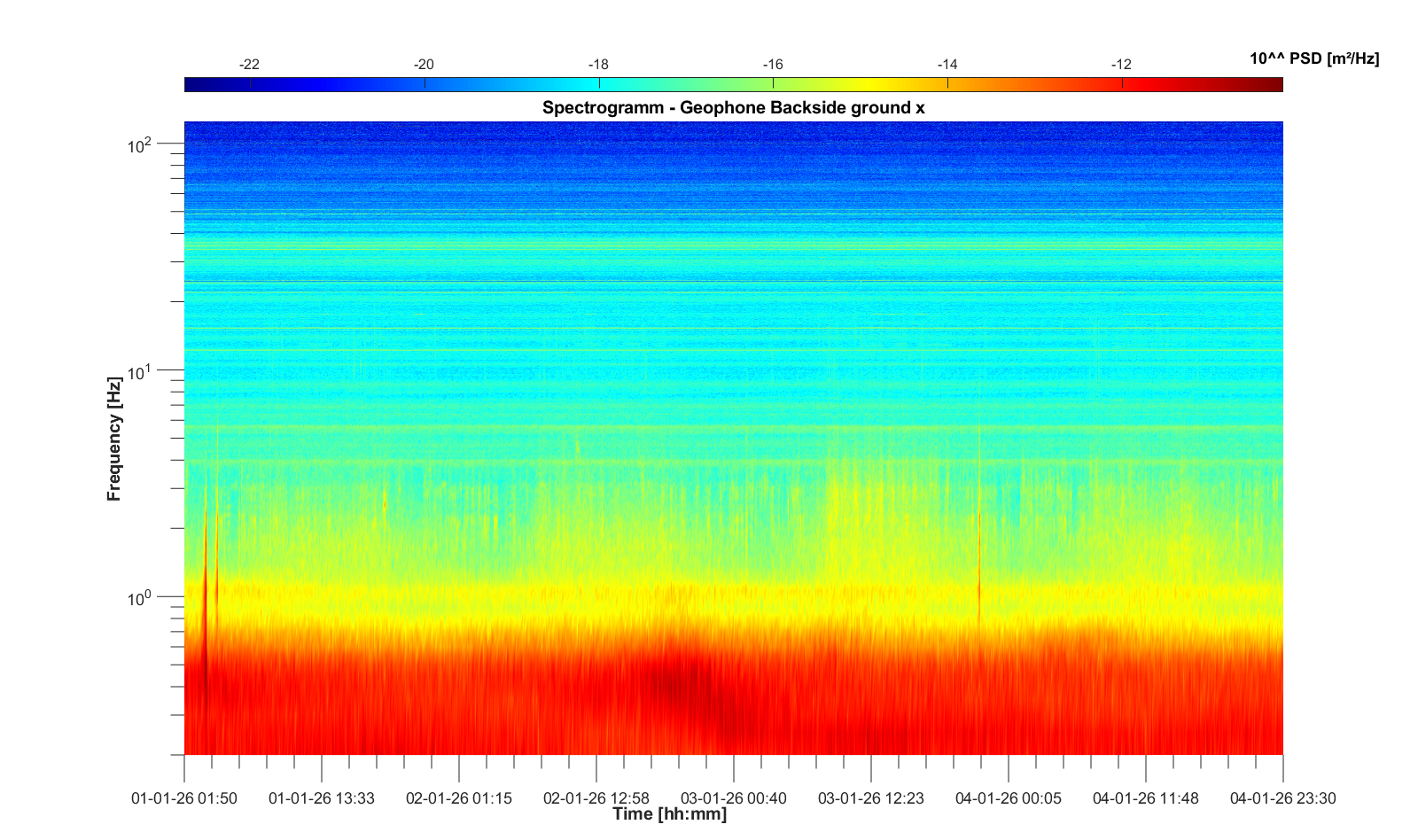Click the 'Time [hh:mm]' x-axis label
Viewport: 1418px width, 840px height.
pyautogui.click(x=669, y=814)
